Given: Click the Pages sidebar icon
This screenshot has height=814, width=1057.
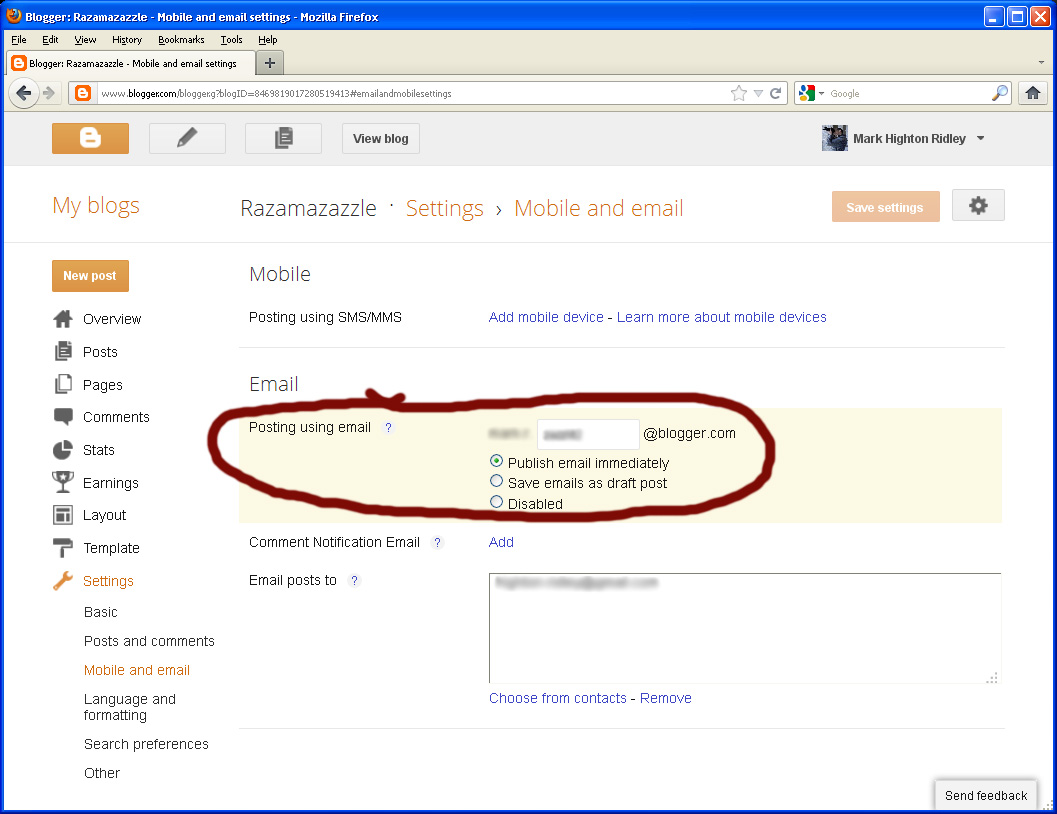Looking at the screenshot, I should click(63, 384).
